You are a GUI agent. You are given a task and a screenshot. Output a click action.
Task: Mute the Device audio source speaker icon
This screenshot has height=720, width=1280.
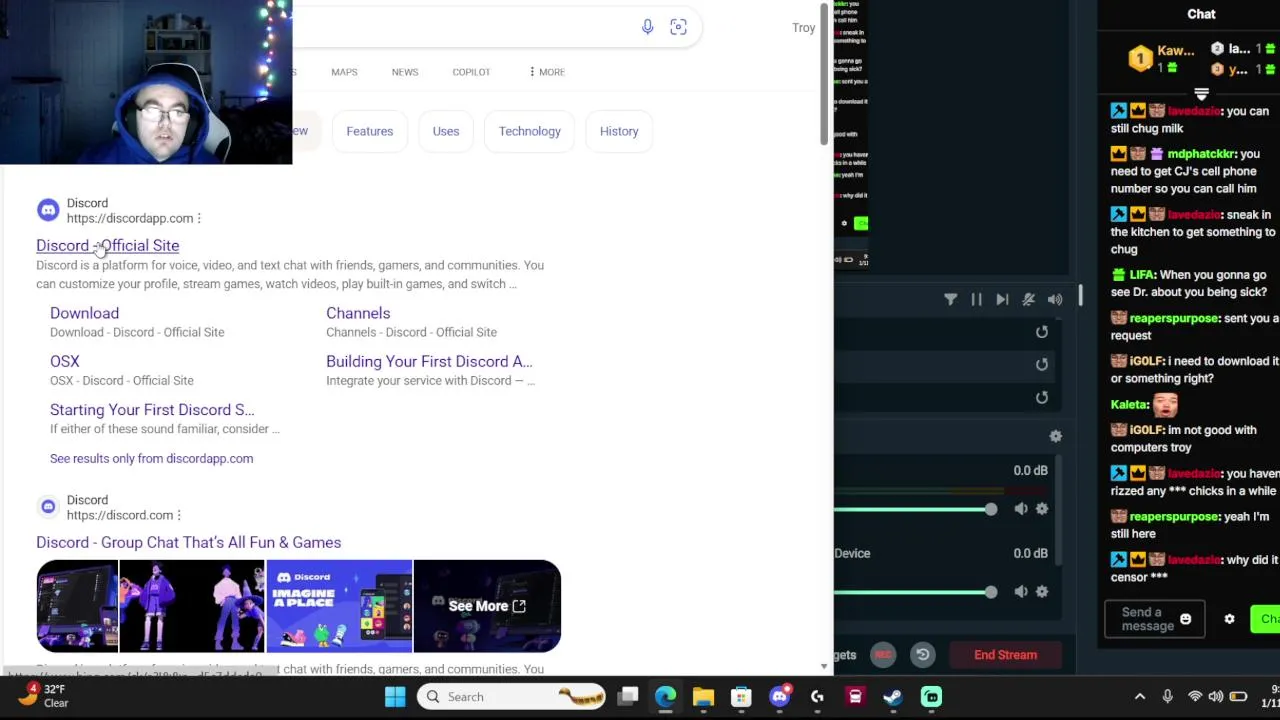(1020, 591)
